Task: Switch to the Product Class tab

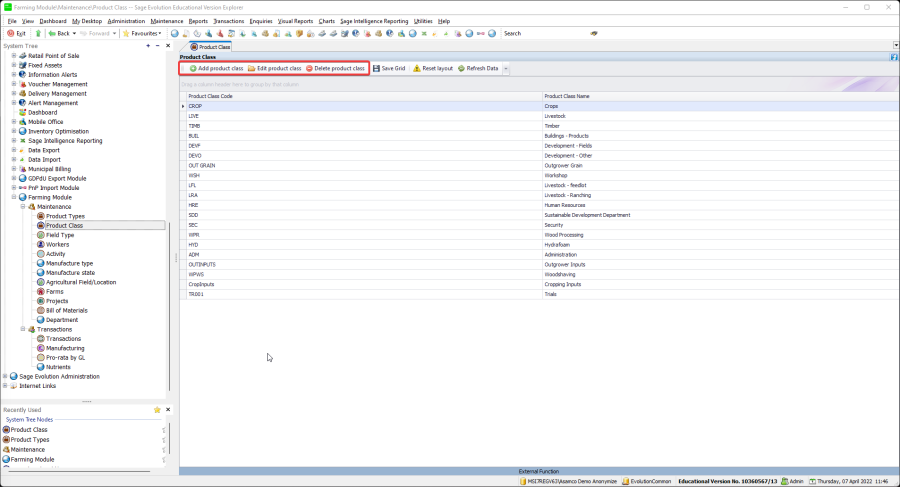Action: (x=211, y=47)
